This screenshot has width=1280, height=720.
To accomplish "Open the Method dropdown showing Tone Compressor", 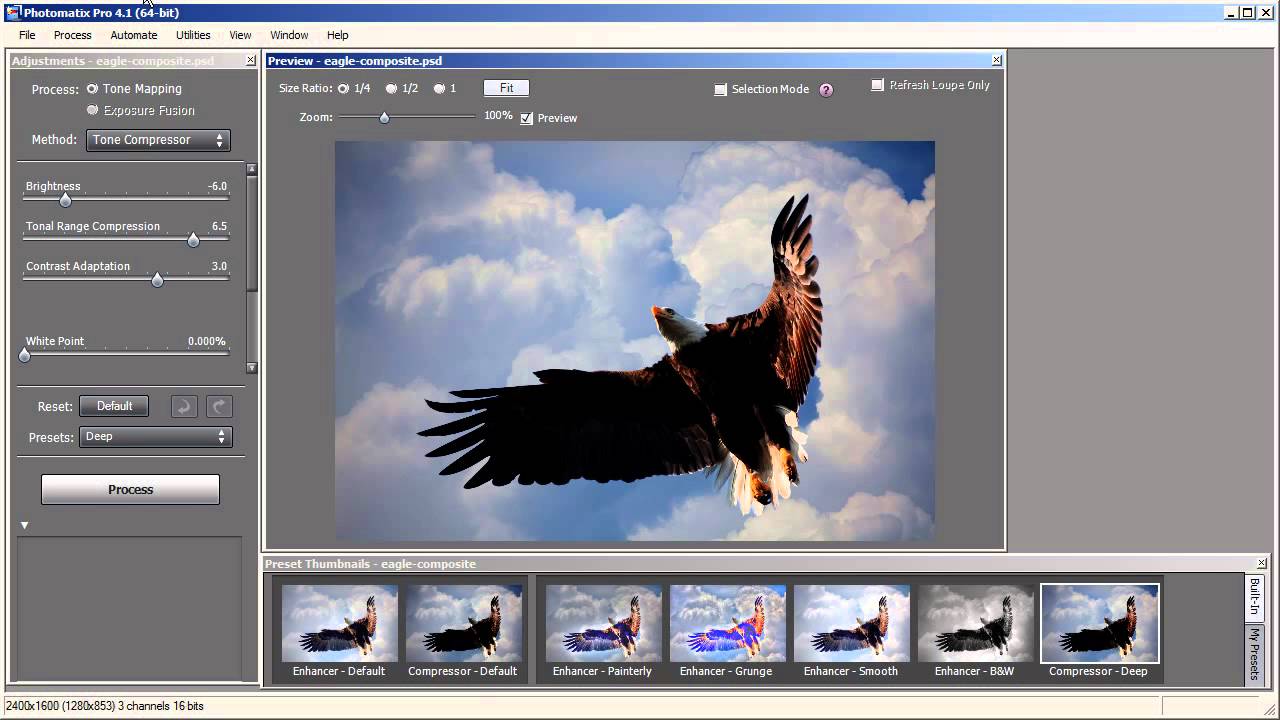I will pyautogui.click(x=158, y=140).
